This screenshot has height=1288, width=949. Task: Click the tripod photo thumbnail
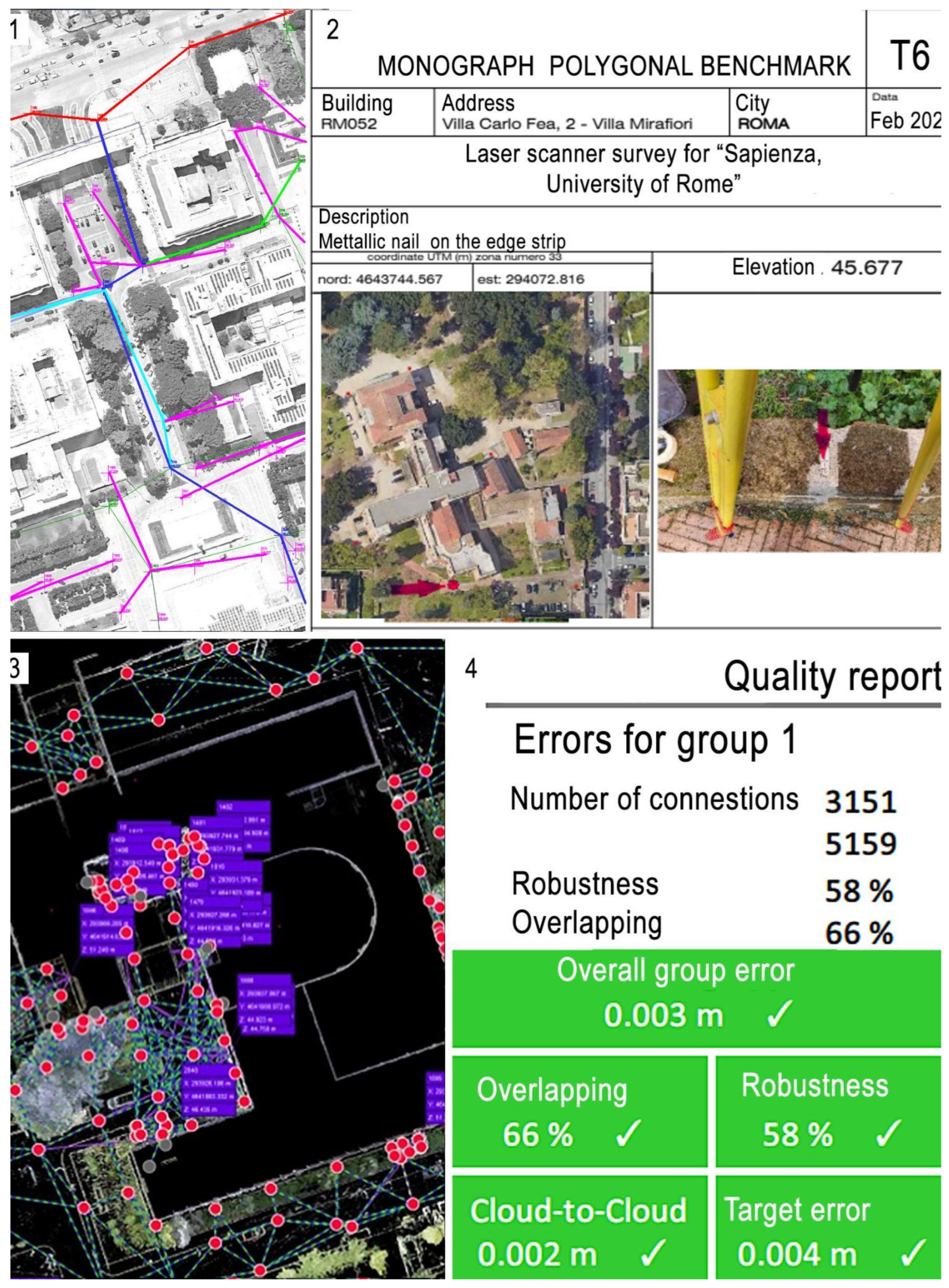[x=799, y=460]
